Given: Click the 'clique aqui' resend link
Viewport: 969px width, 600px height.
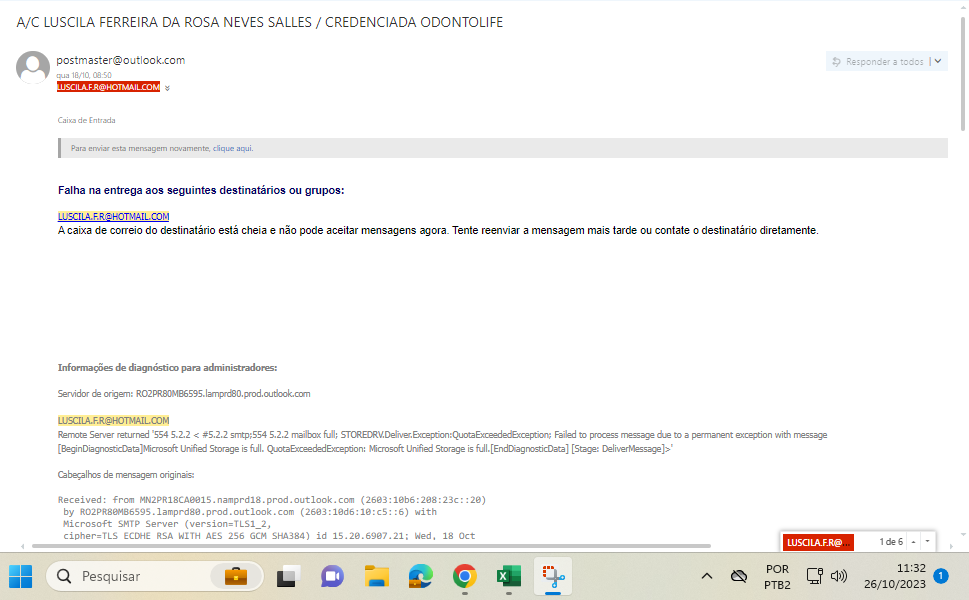Looking at the screenshot, I should 232,148.
